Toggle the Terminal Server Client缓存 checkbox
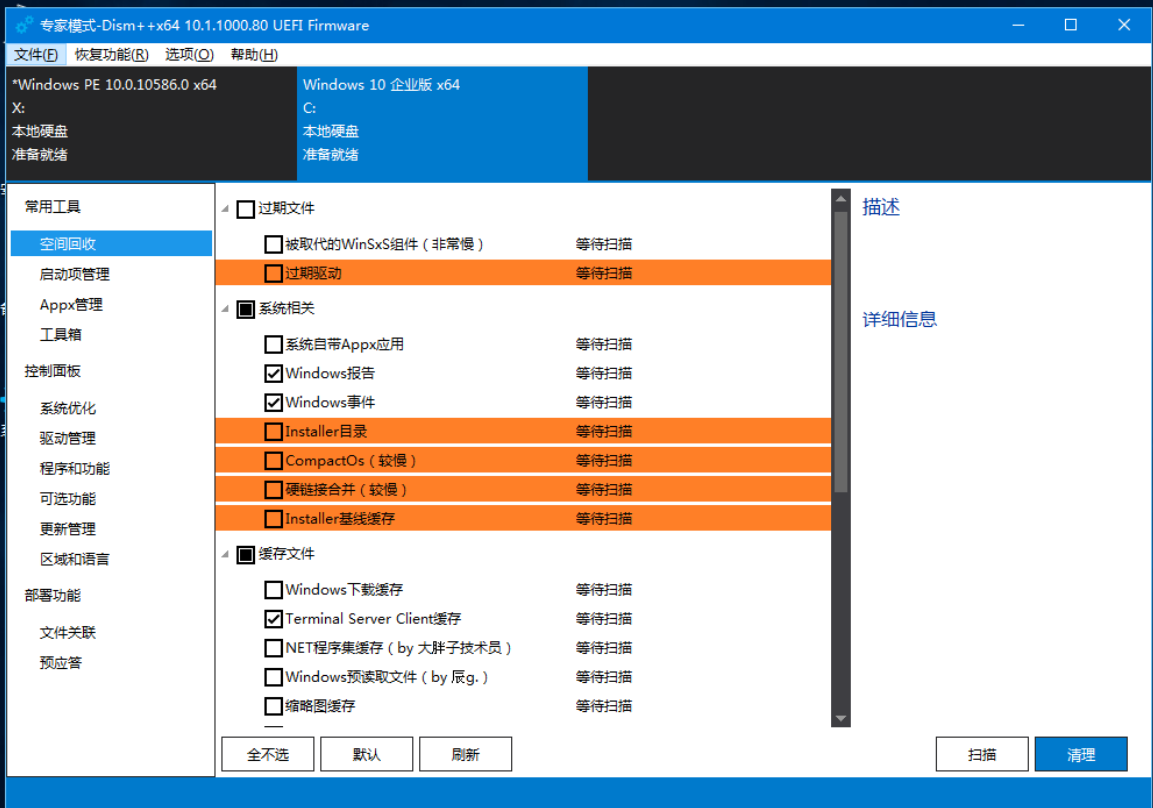 [x=273, y=619]
